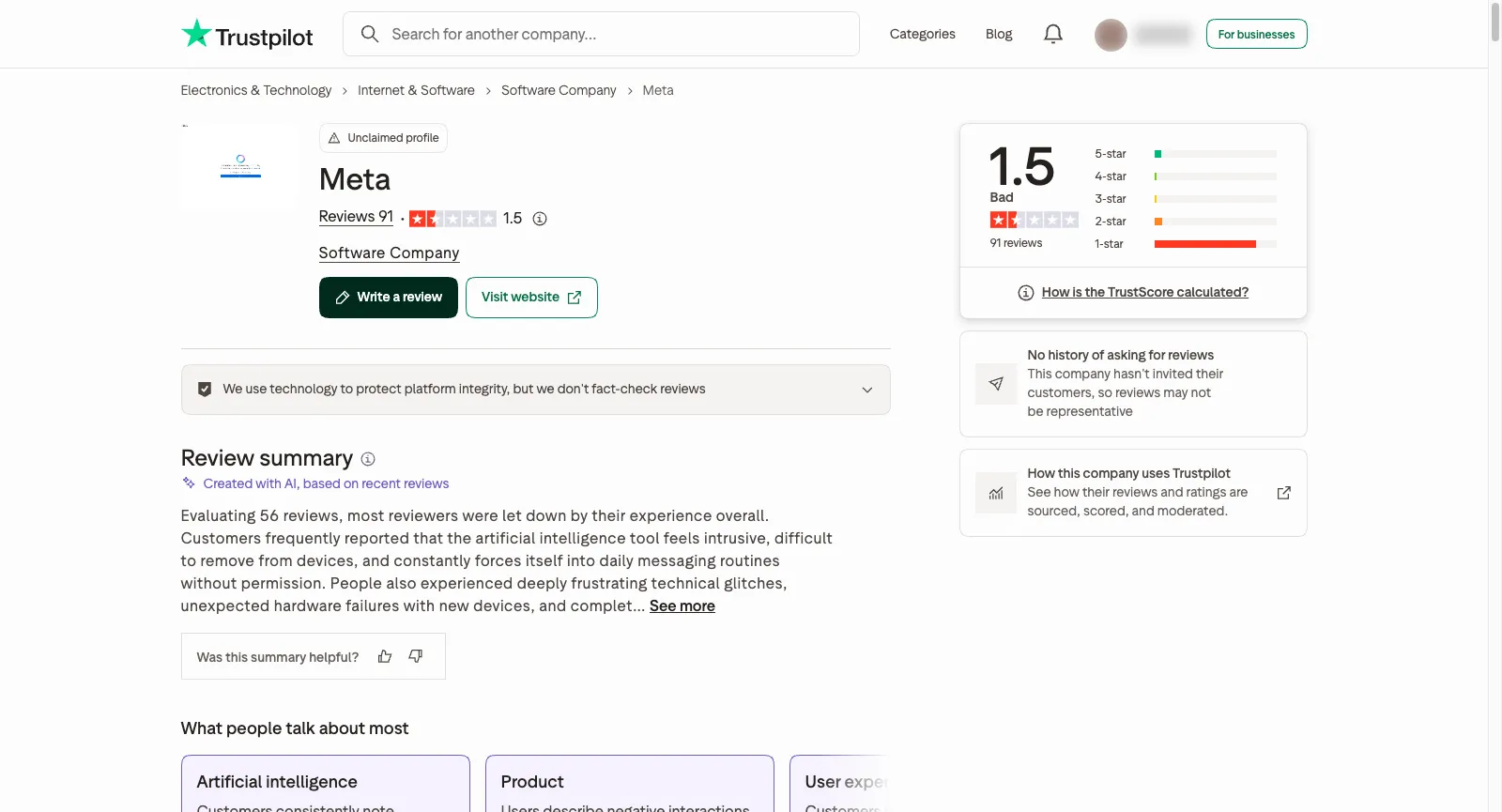1502x812 pixels.
Task: Click the search magnifier icon
Action: coord(370,34)
